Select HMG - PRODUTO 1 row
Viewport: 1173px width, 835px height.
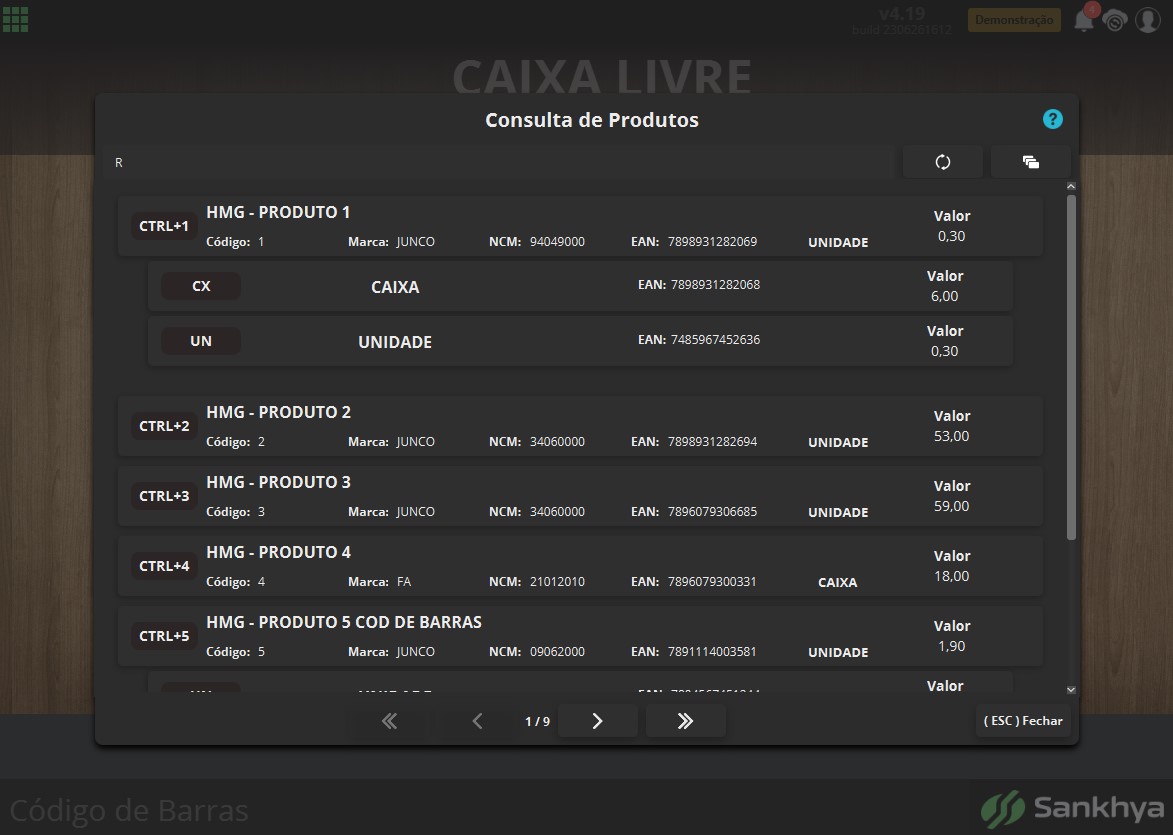coord(580,226)
